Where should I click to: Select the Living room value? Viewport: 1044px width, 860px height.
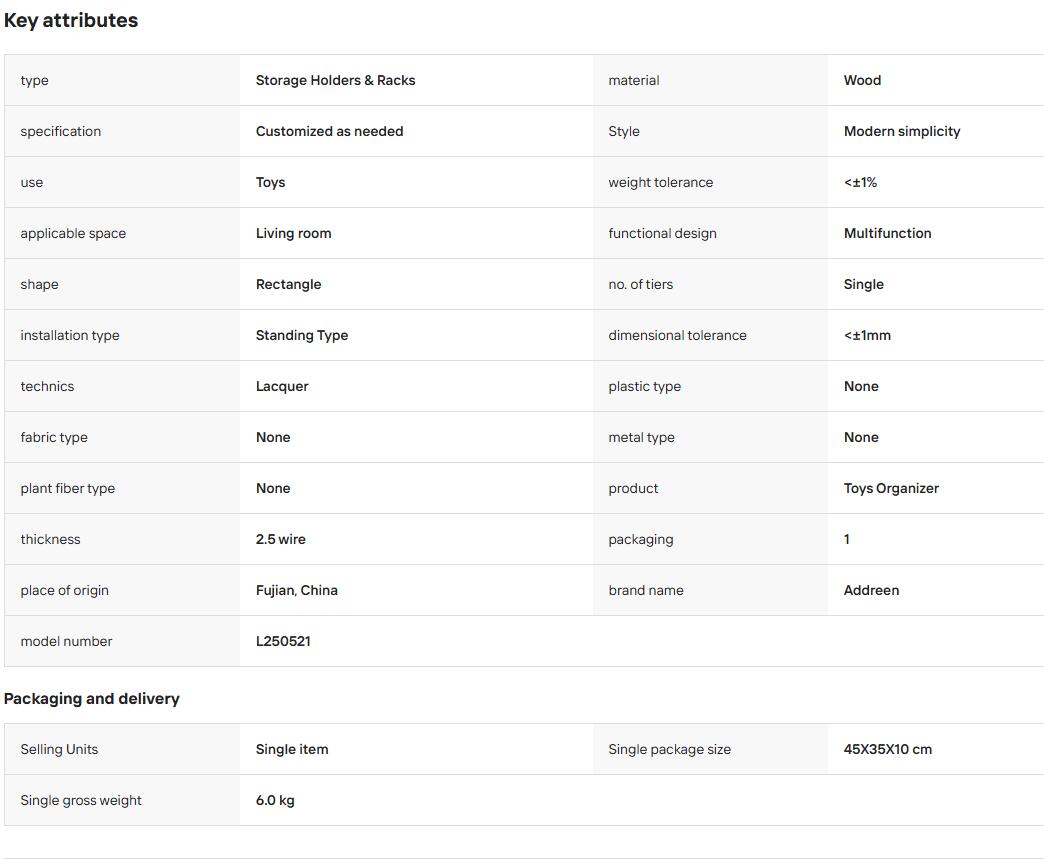pos(294,234)
